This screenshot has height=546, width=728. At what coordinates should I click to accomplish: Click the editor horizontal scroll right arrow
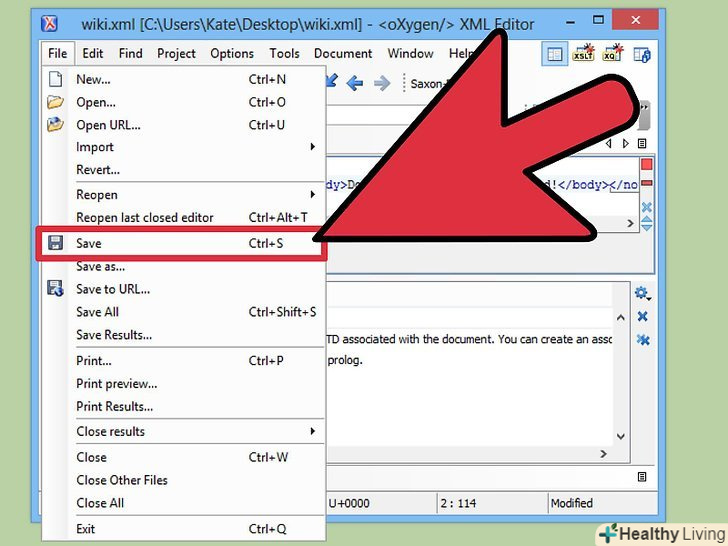[630, 223]
